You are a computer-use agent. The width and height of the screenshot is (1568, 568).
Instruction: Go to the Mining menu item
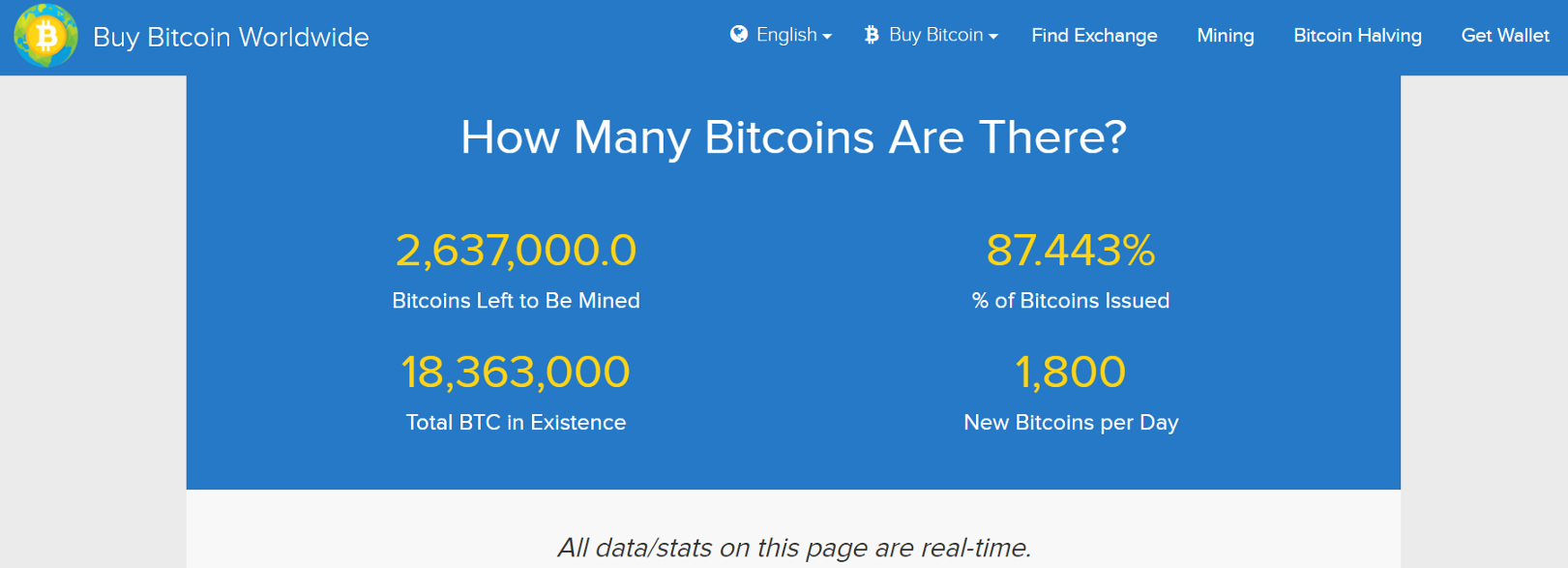coord(1225,36)
